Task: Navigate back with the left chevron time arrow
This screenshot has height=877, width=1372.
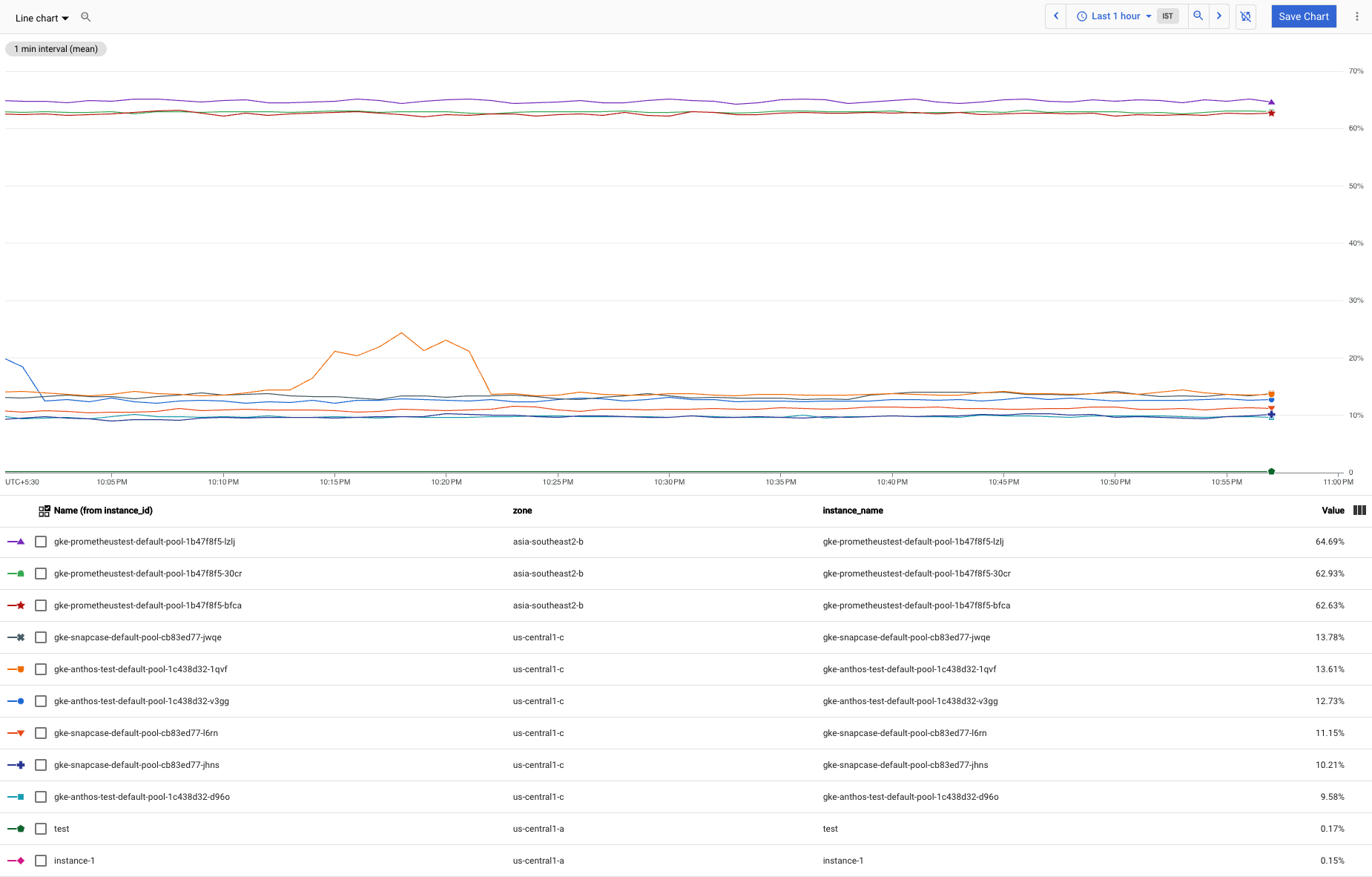Action: coord(1055,16)
